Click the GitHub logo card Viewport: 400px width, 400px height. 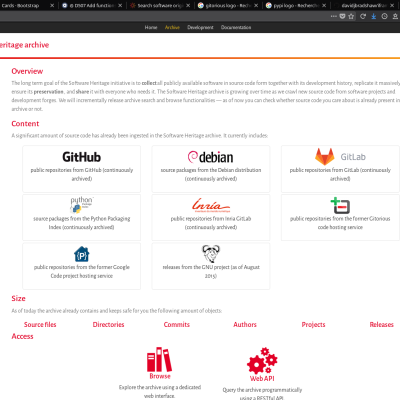pos(81,169)
